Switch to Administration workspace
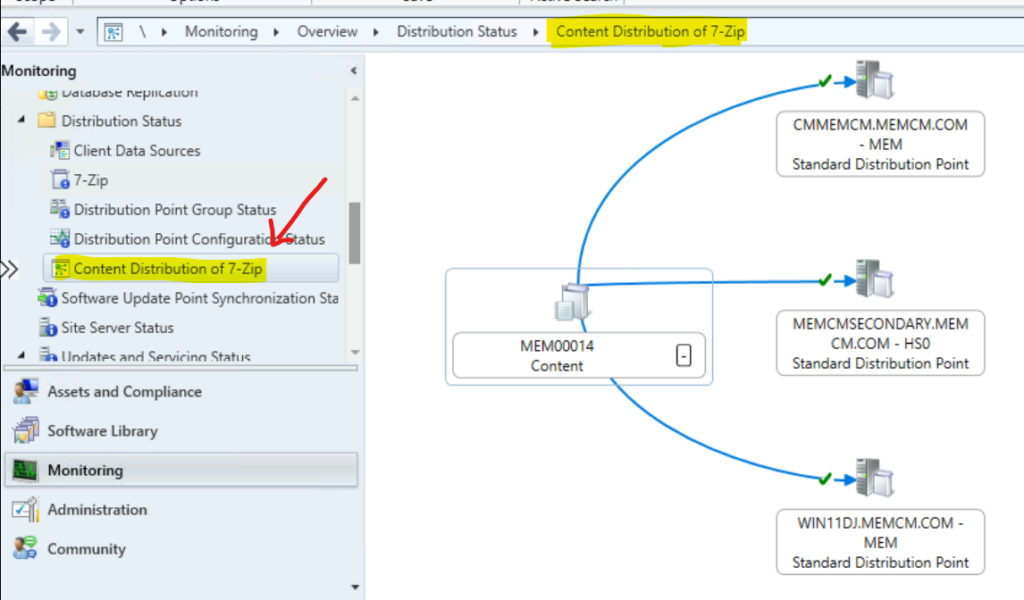Screen dimensions: 1024x600 point(181,509)
